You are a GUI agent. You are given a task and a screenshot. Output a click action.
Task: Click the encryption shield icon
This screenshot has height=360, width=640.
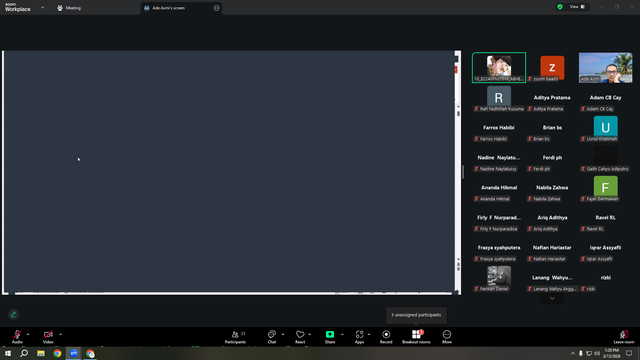pos(560,7)
